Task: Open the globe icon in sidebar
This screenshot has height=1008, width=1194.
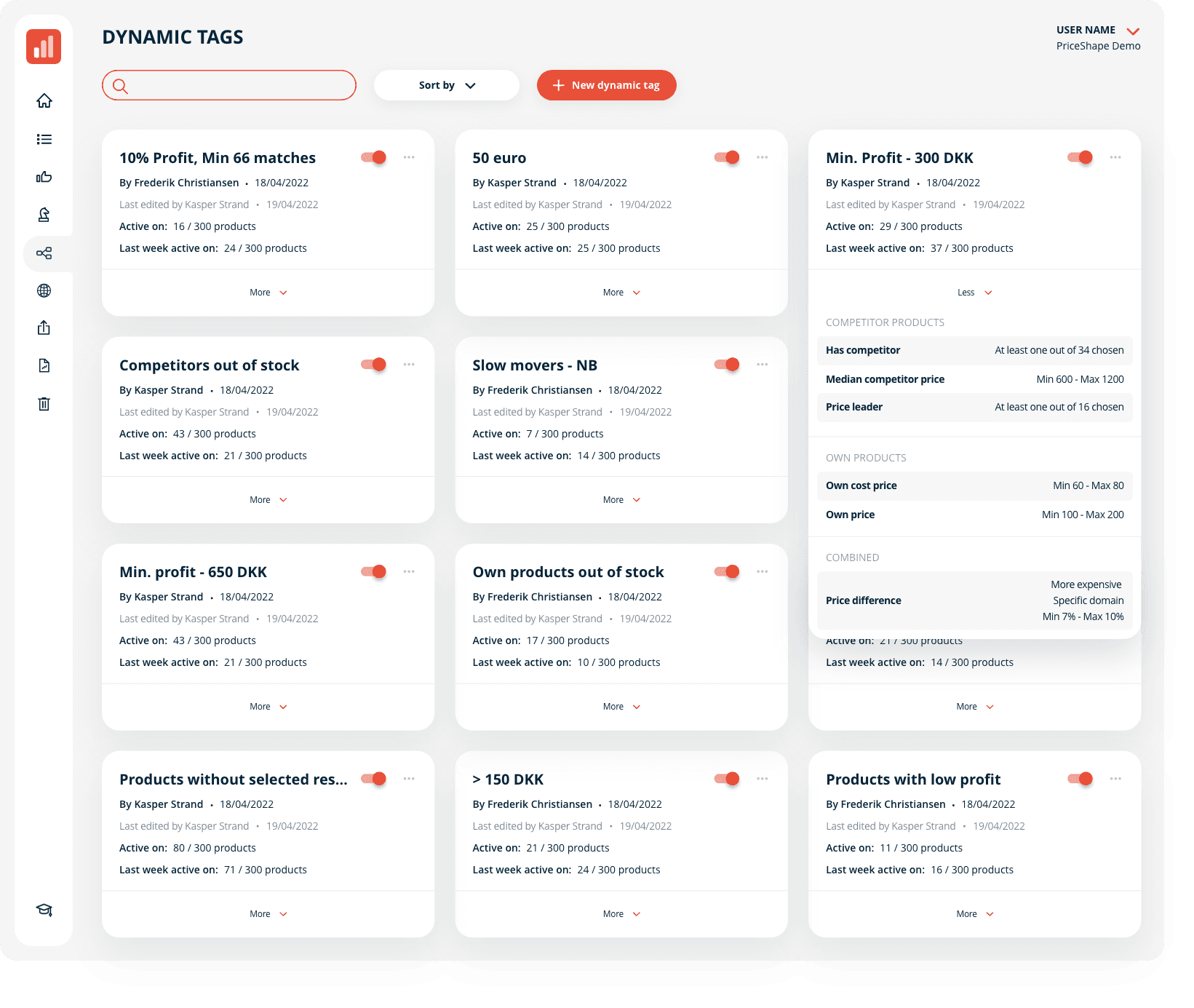Action: point(44,290)
